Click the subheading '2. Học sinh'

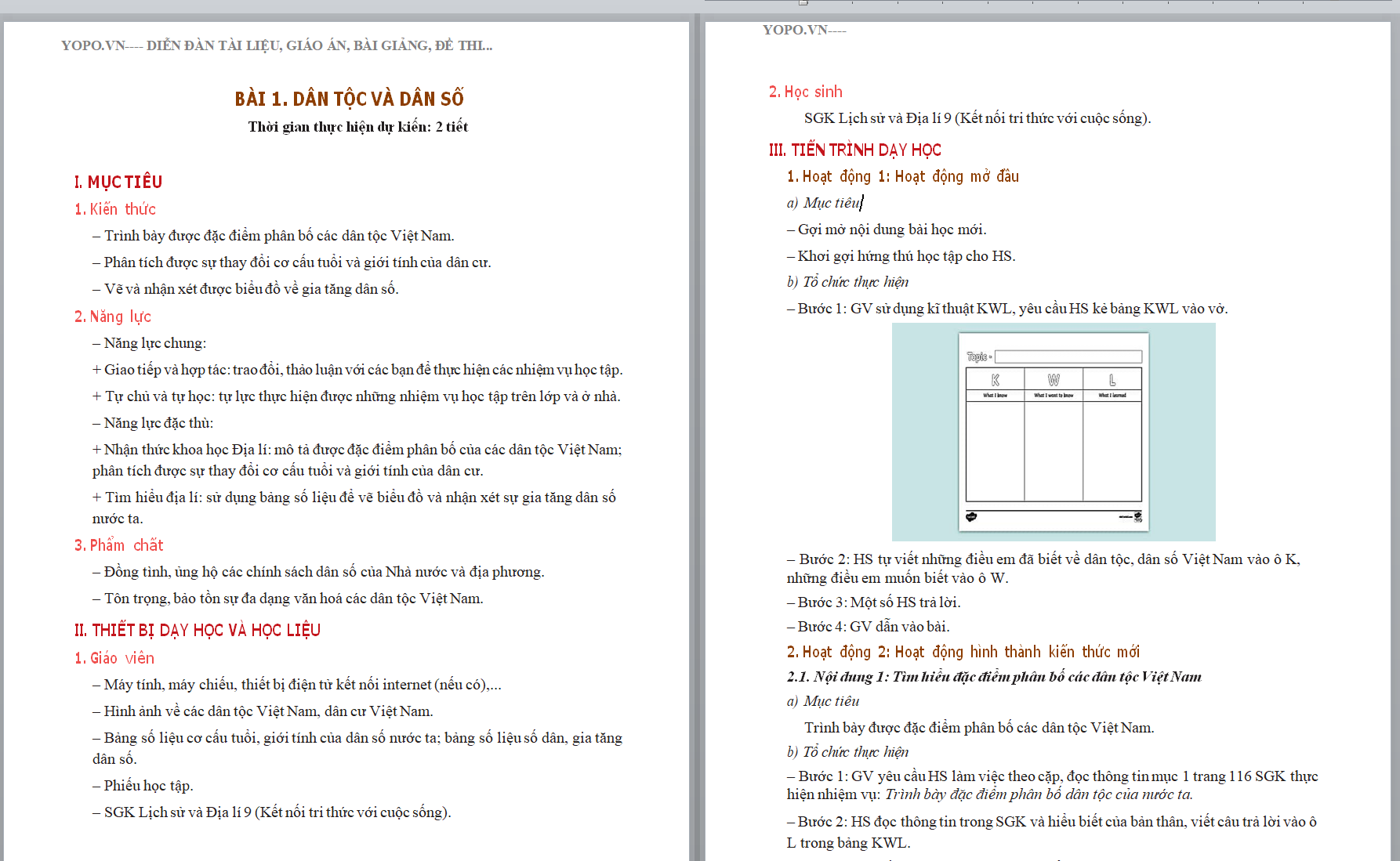click(806, 92)
